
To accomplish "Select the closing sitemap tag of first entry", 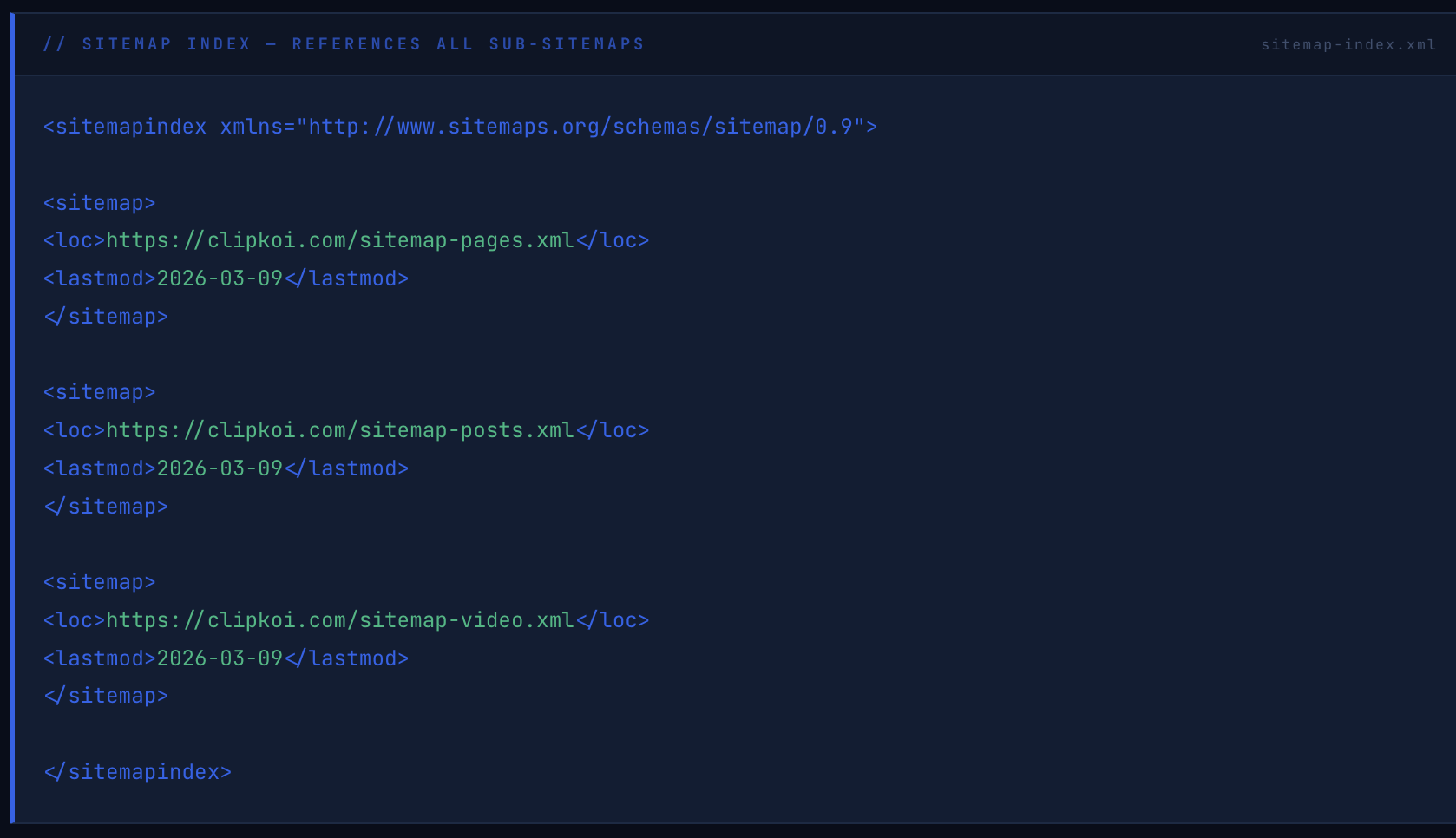I will click(106, 316).
